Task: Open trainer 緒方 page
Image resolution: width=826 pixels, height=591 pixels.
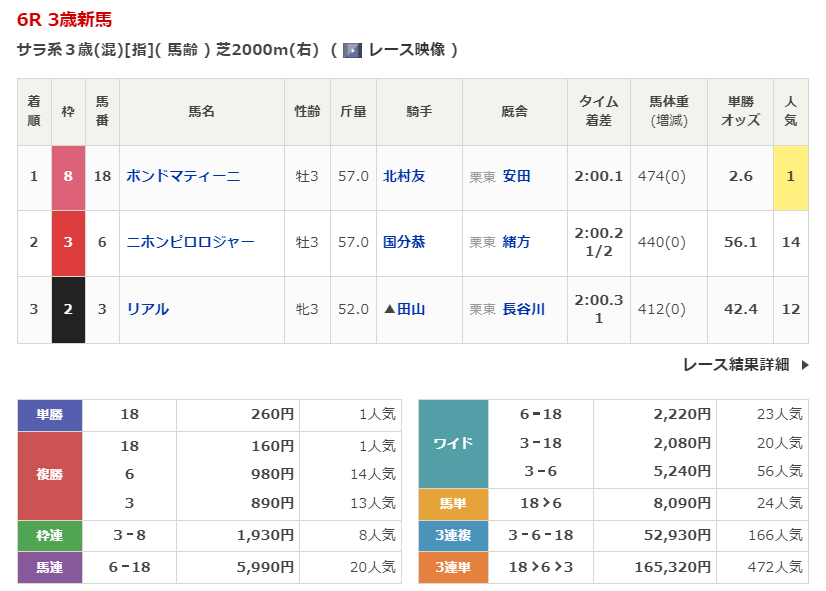Action: click(516, 242)
